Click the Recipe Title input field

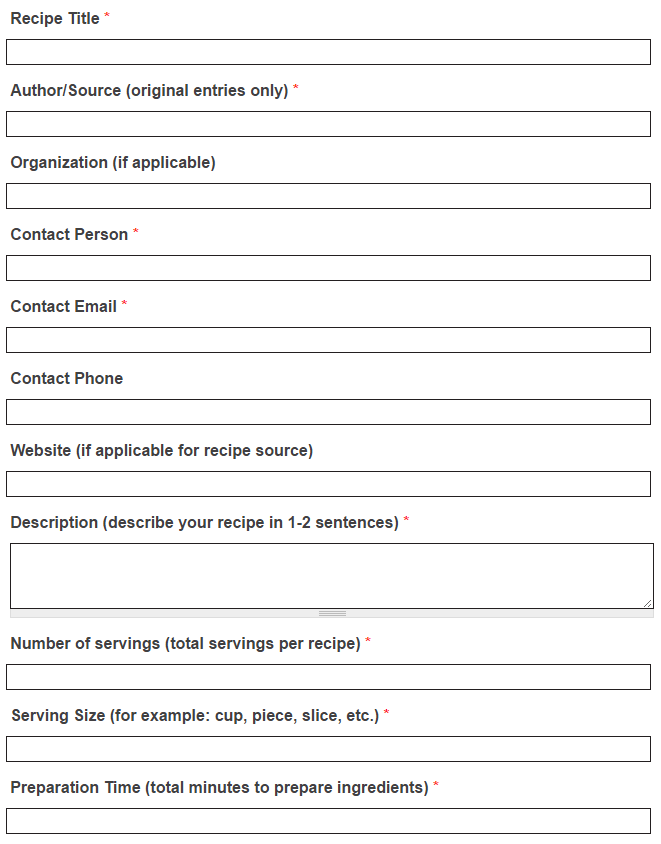pyautogui.click(x=328, y=52)
